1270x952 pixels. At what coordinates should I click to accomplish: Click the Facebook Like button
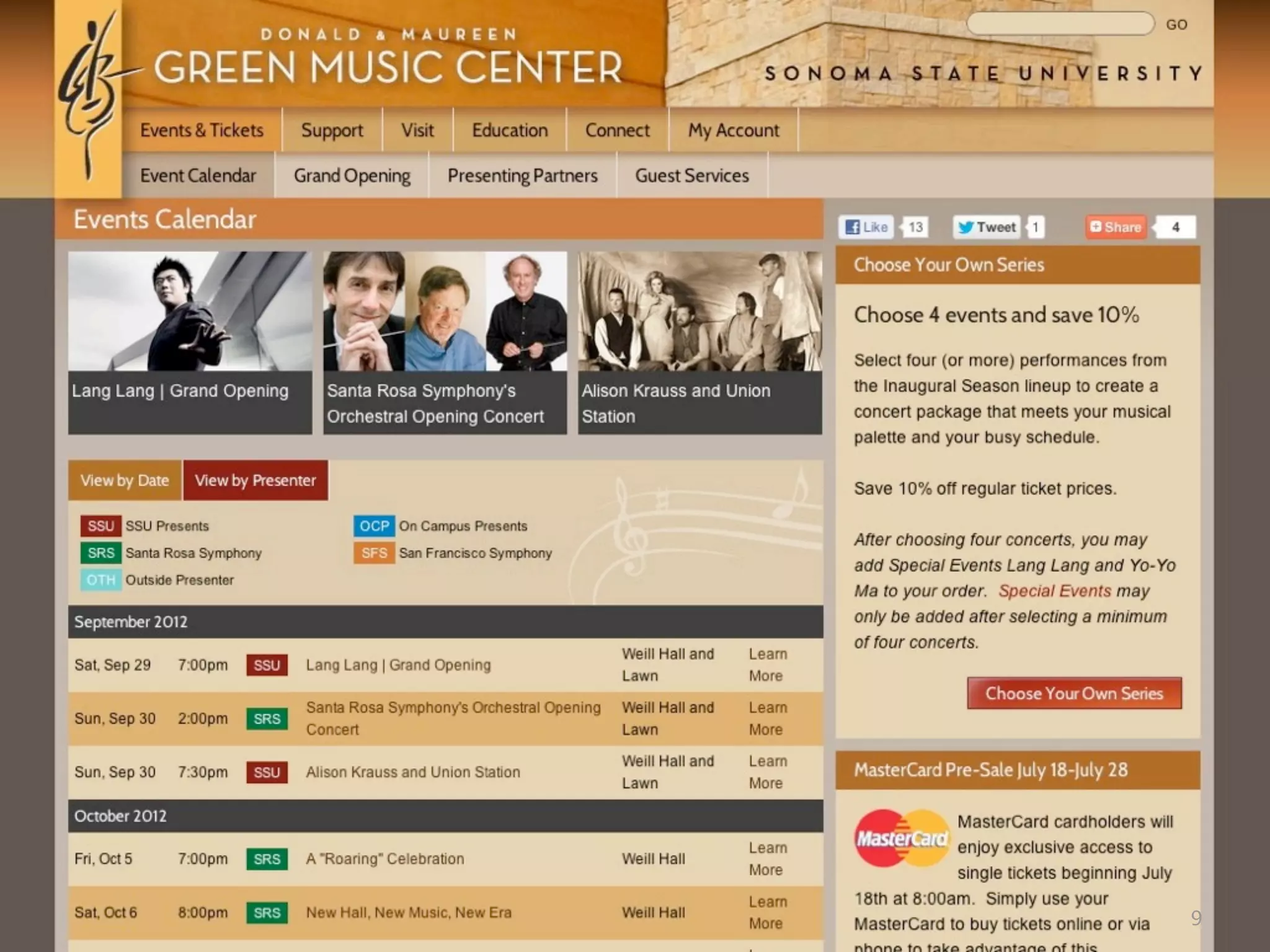867,227
